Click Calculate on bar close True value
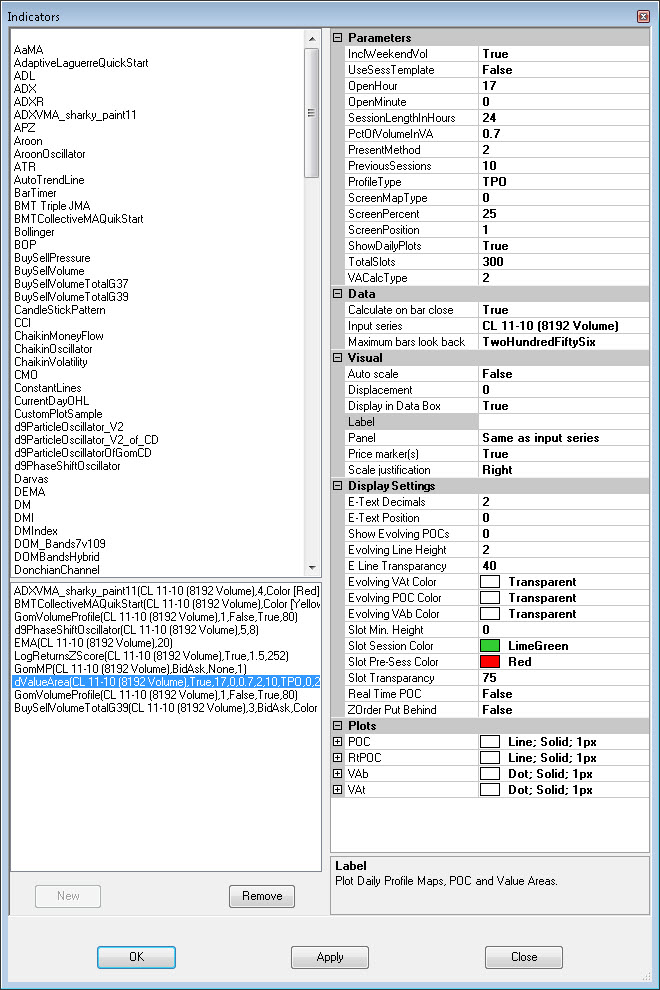660x990 pixels. click(x=564, y=310)
